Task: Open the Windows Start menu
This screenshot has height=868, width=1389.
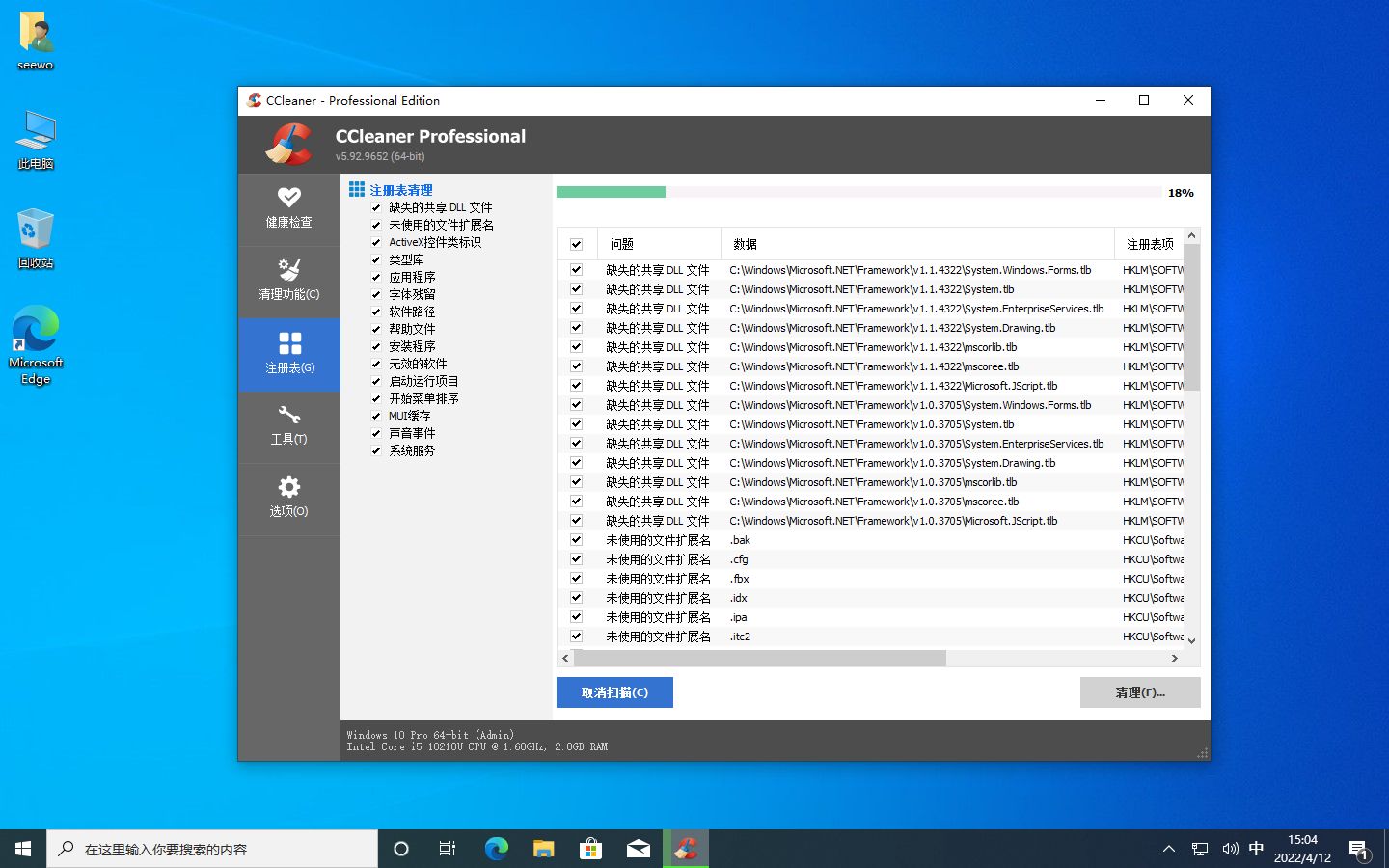Action: 23,849
